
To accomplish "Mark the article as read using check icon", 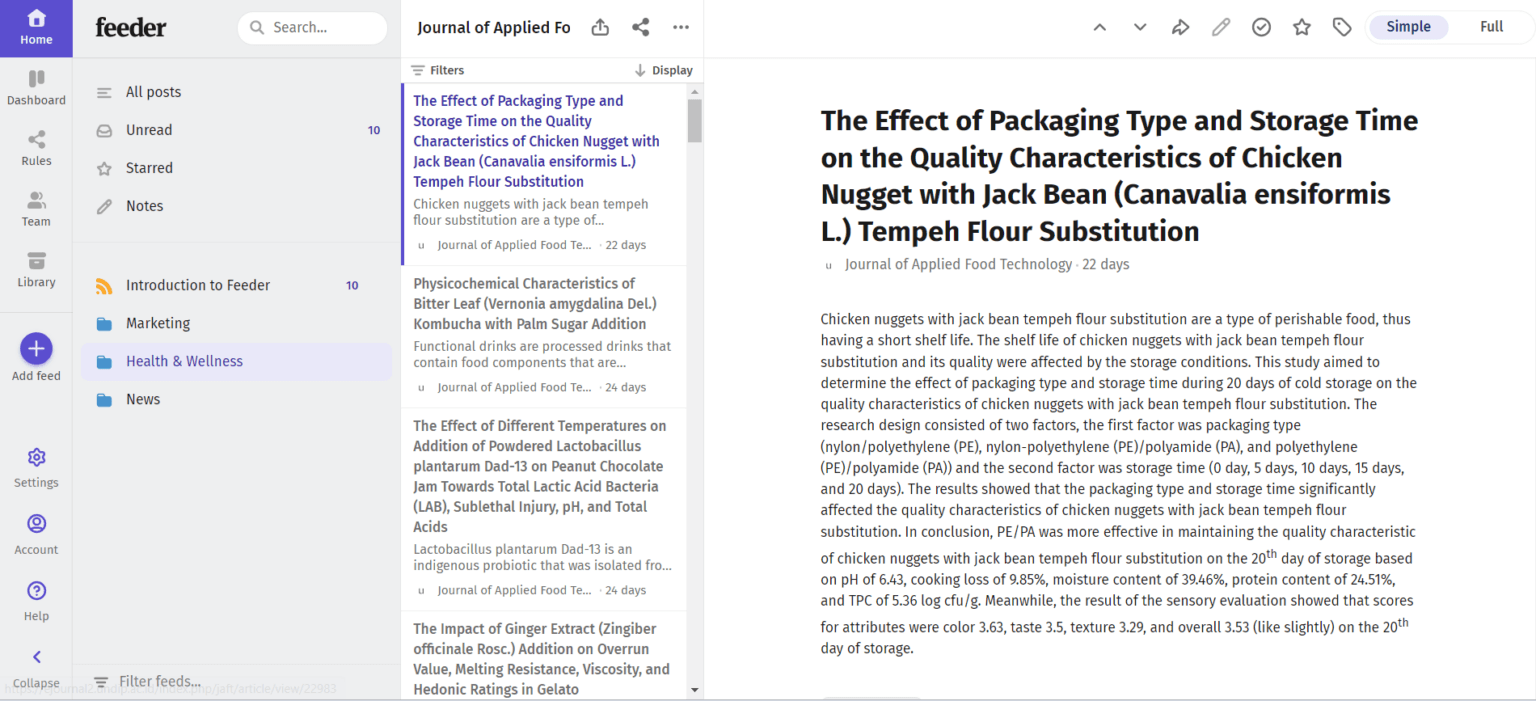I will pos(1261,27).
